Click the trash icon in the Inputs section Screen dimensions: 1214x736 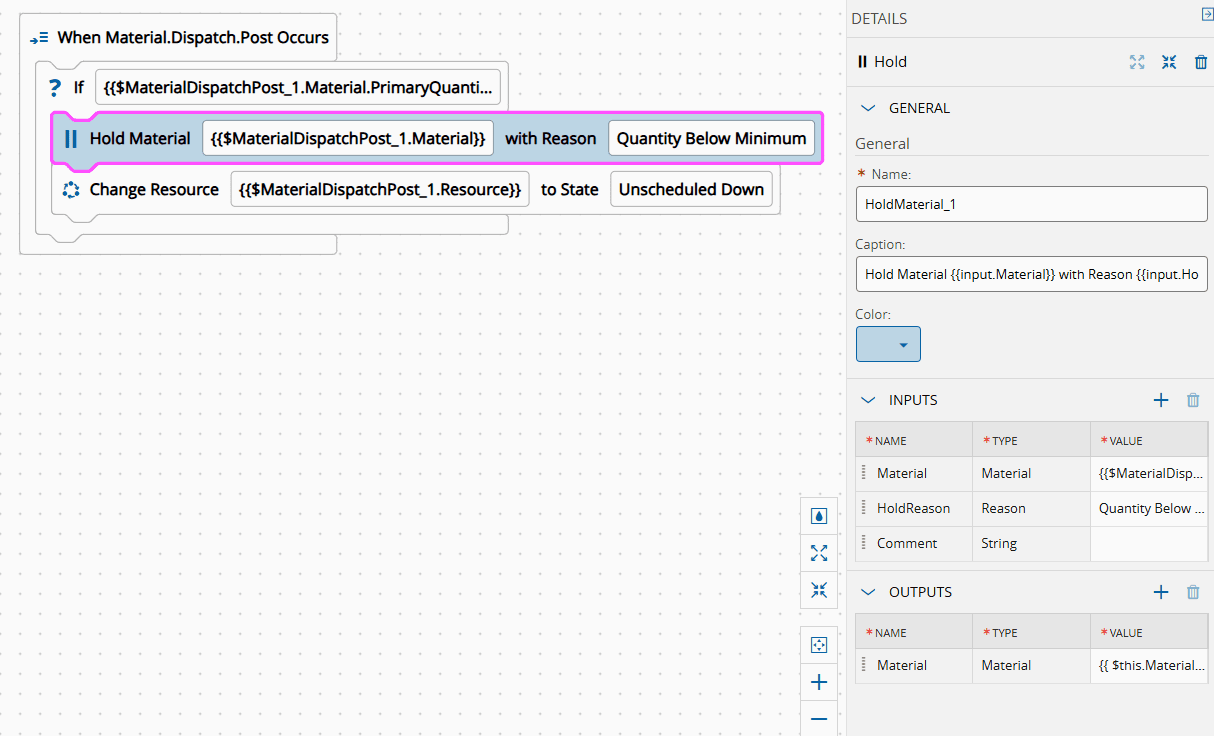[x=1193, y=400]
